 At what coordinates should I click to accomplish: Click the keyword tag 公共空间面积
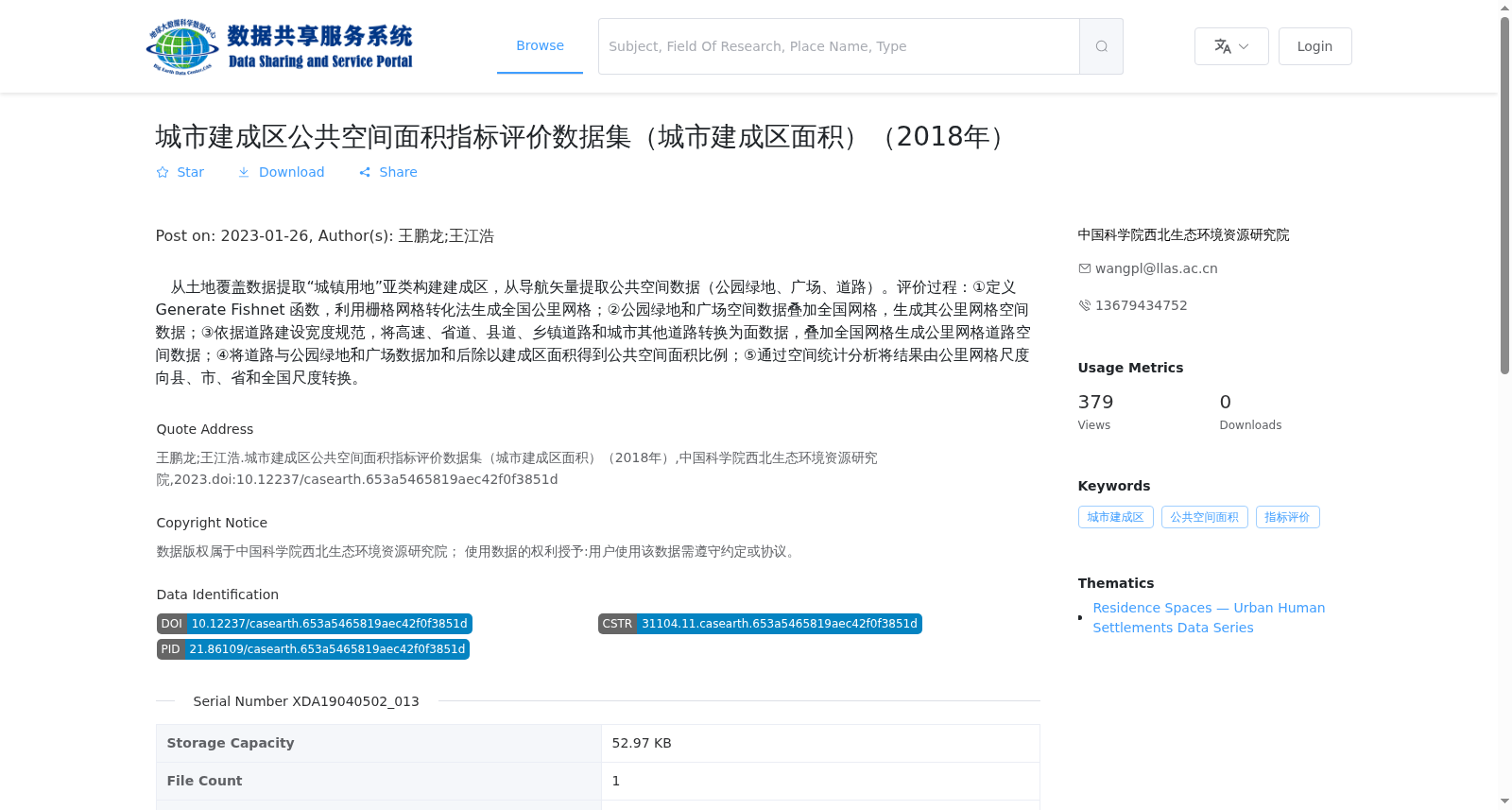(1204, 517)
